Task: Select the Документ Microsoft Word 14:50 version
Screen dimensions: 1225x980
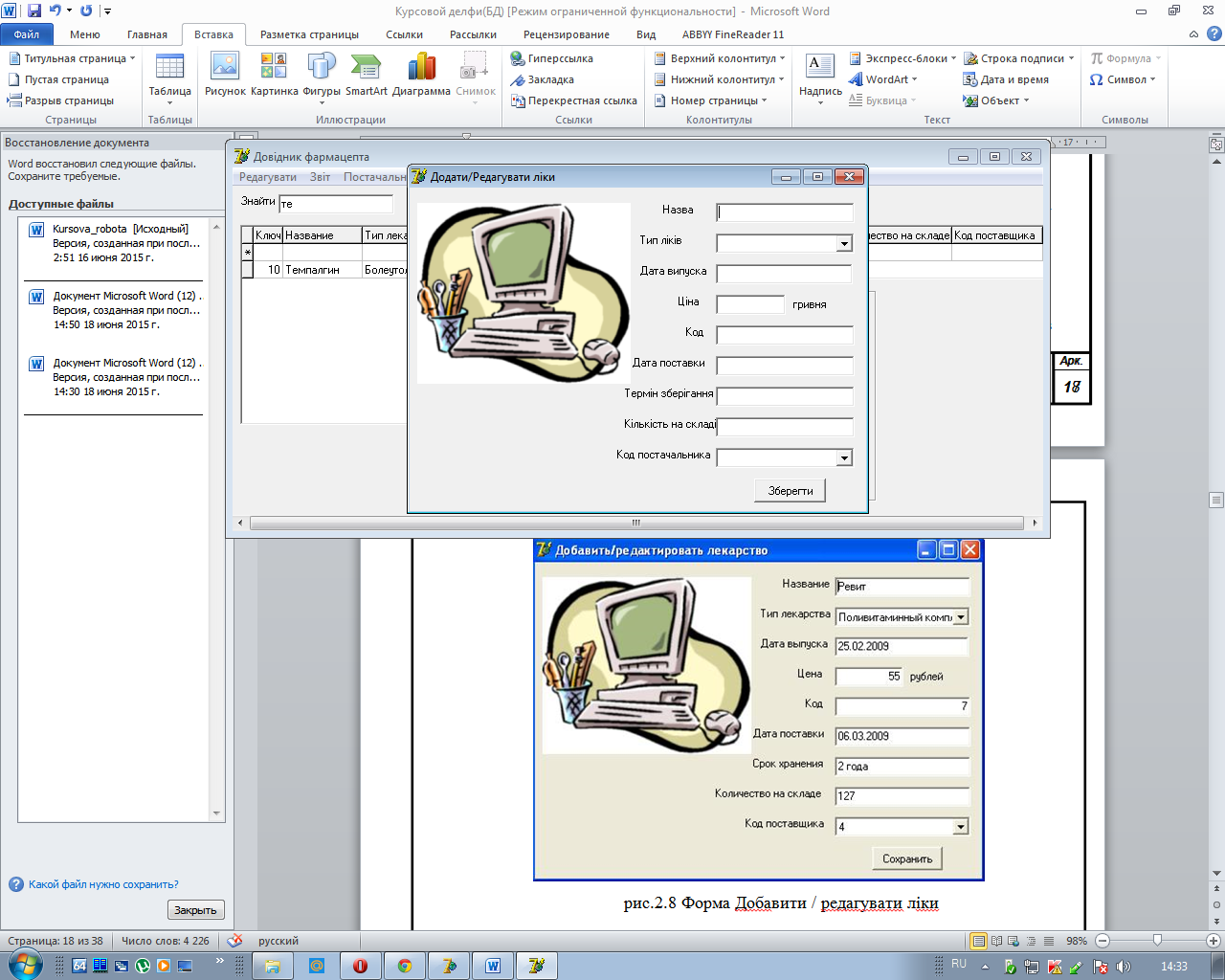Action: 115,310
